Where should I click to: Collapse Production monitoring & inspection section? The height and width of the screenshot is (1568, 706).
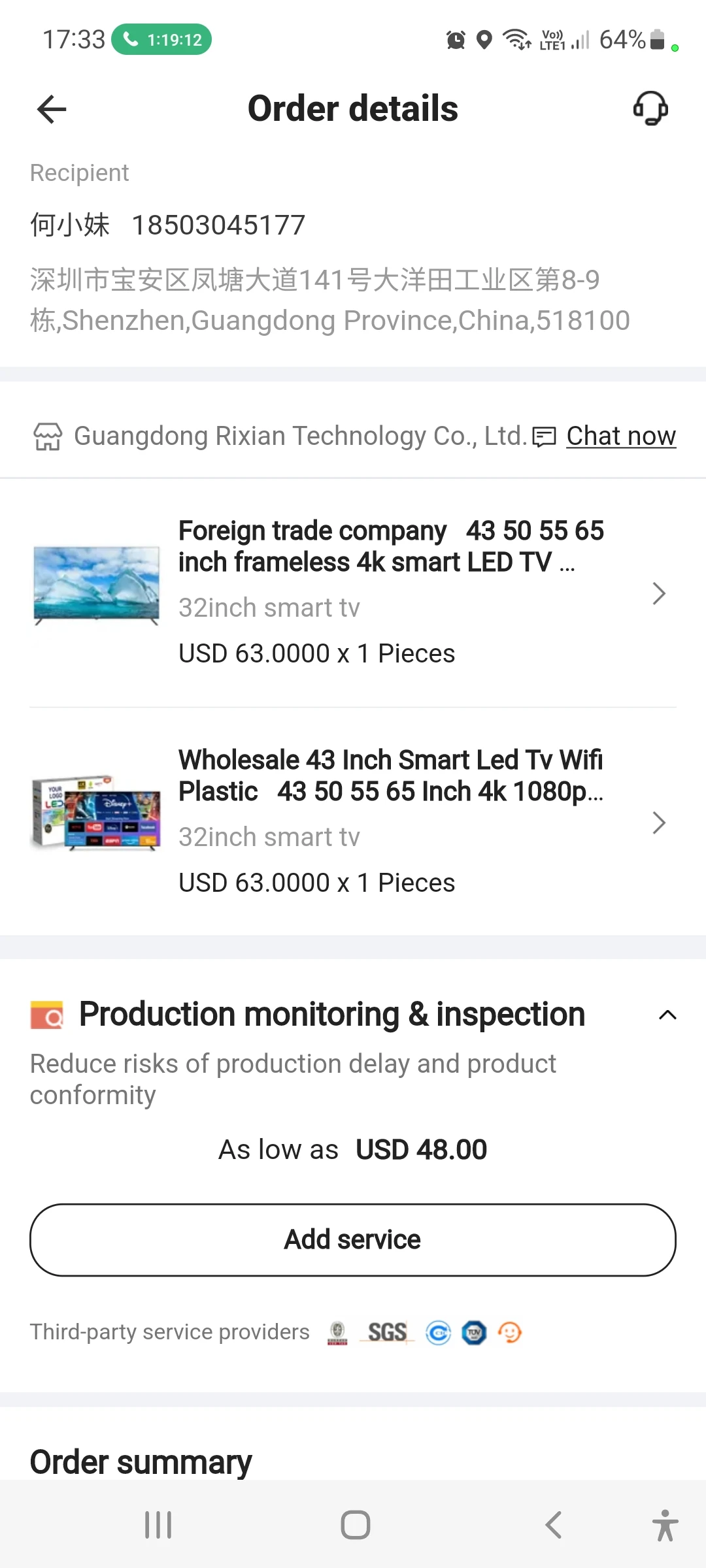pos(667,1015)
